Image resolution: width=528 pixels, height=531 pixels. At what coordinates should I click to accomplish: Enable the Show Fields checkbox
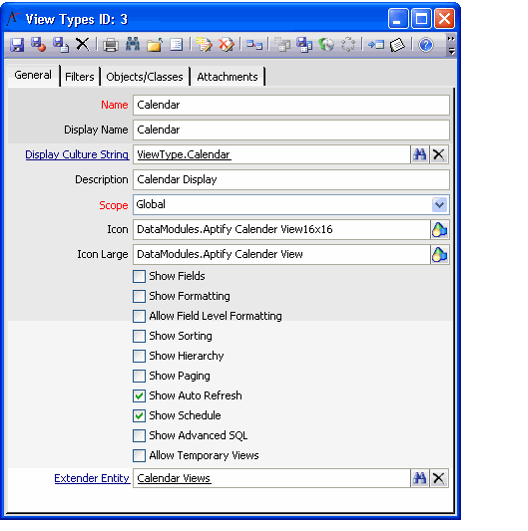(139, 276)
